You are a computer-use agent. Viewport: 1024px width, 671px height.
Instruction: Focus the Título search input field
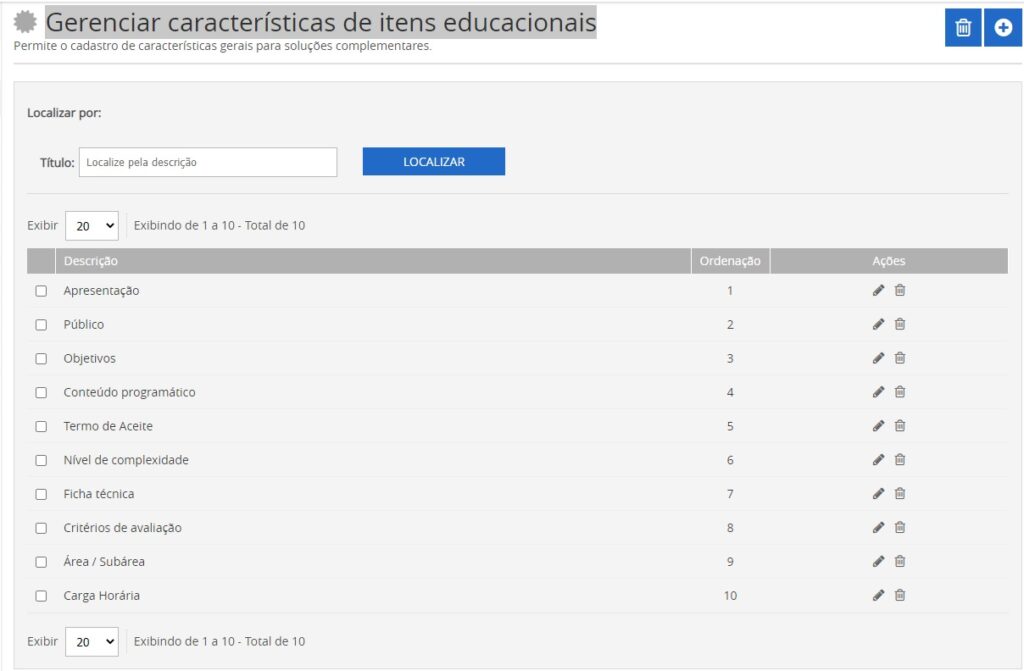coord(208,162)
